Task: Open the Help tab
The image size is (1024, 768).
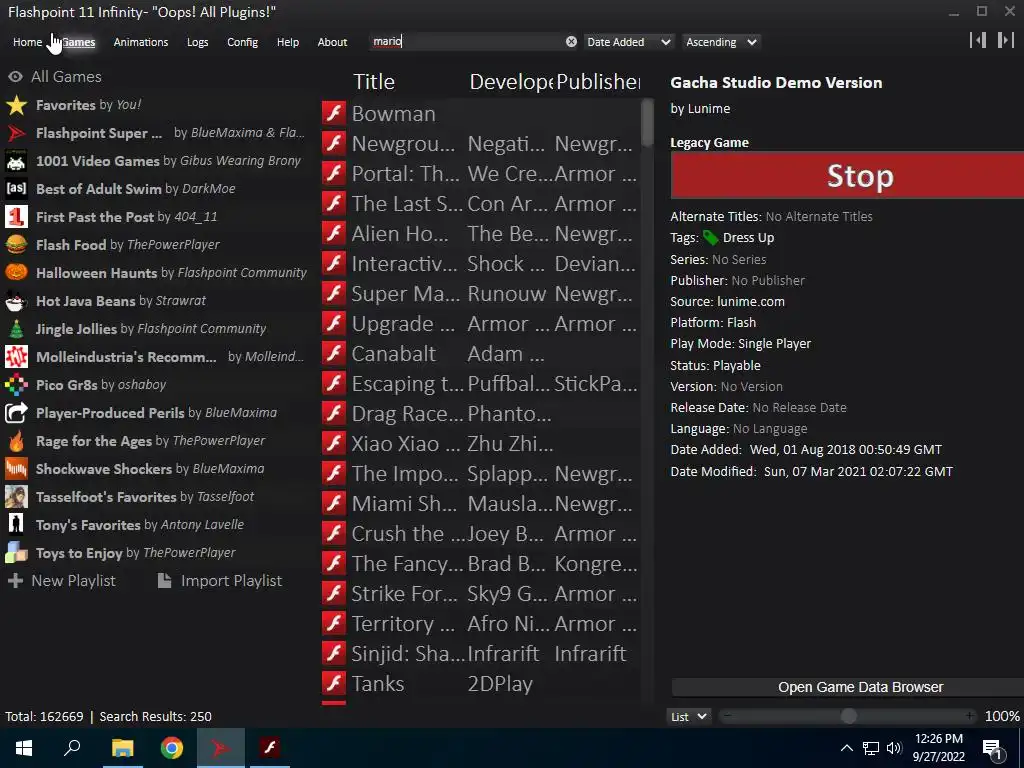Action: pyautogui.click(x=288, y=42)
